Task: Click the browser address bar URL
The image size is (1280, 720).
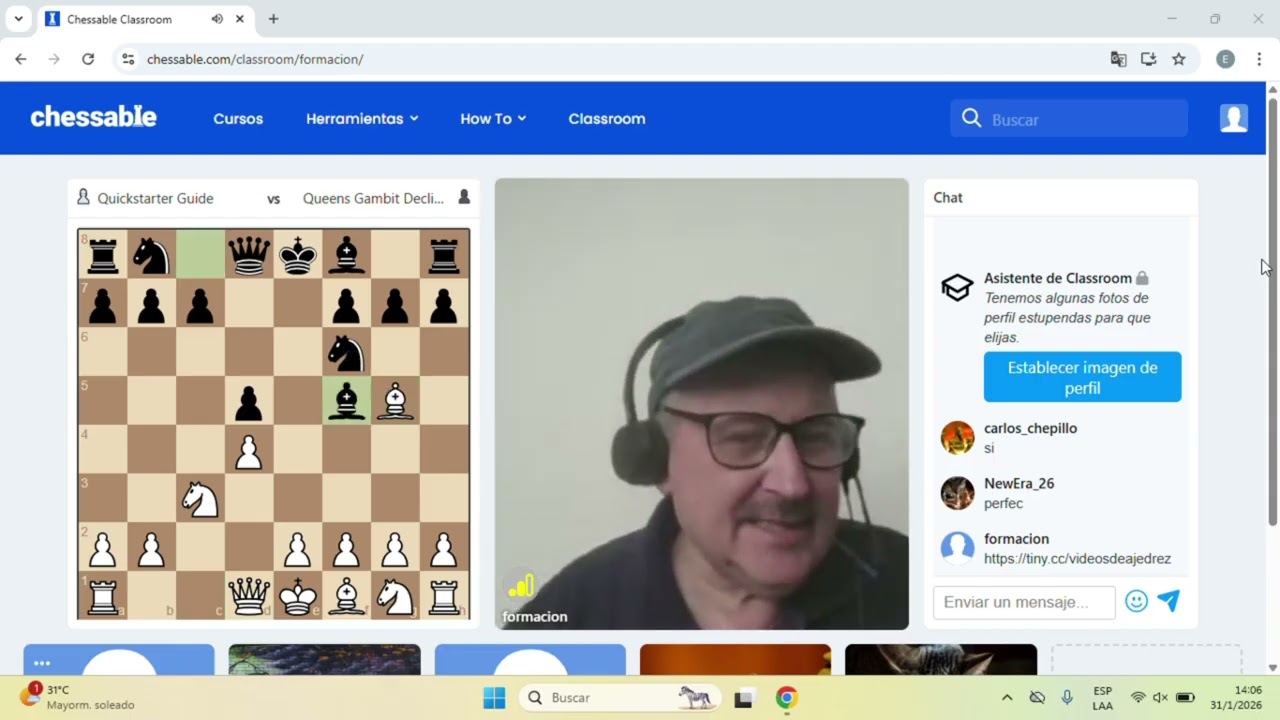Action: [x=255, y=59]
